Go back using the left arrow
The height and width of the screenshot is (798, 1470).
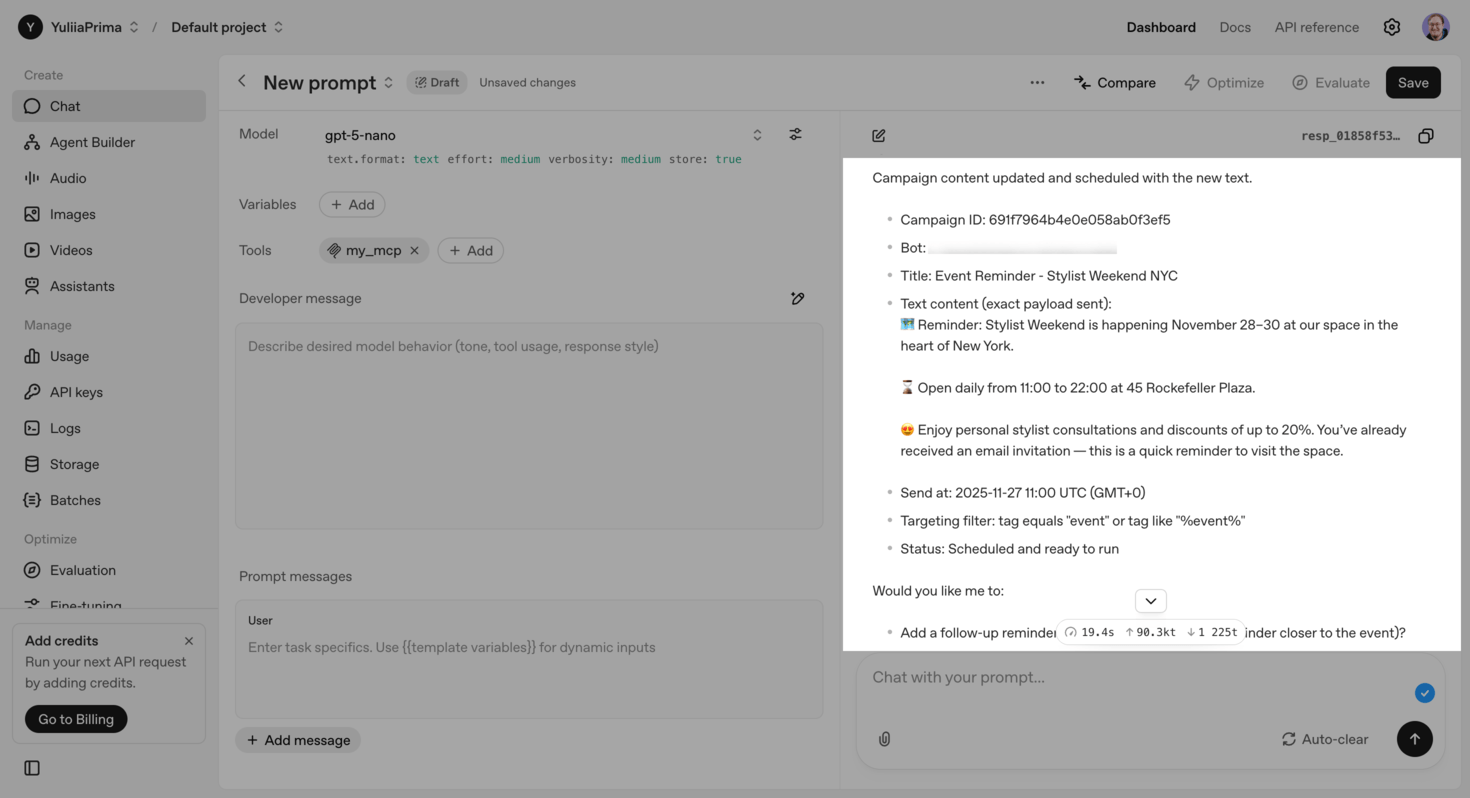tap(241, 82)
